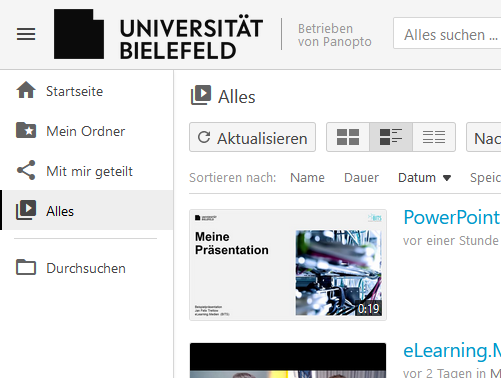Image resolution: width=501 pixels, height=378 pixels.
Task: Click the Alles video library icon in the sidebar
Action: 26,210
